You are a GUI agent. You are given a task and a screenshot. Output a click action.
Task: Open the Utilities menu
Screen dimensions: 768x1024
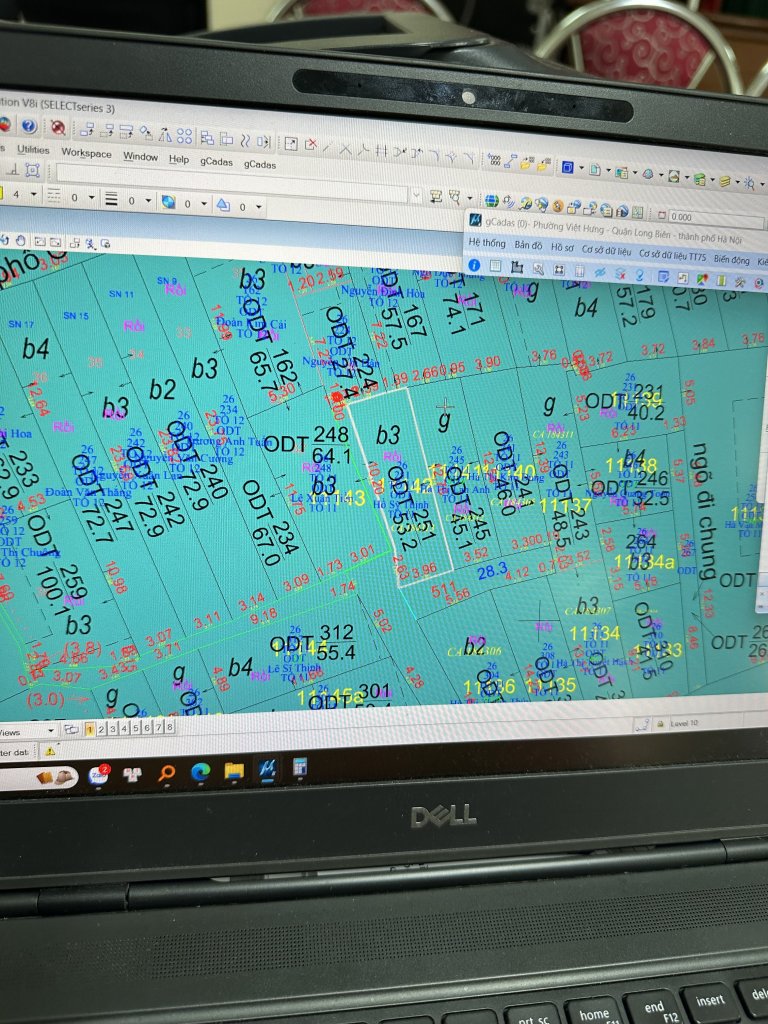[33, 150]
